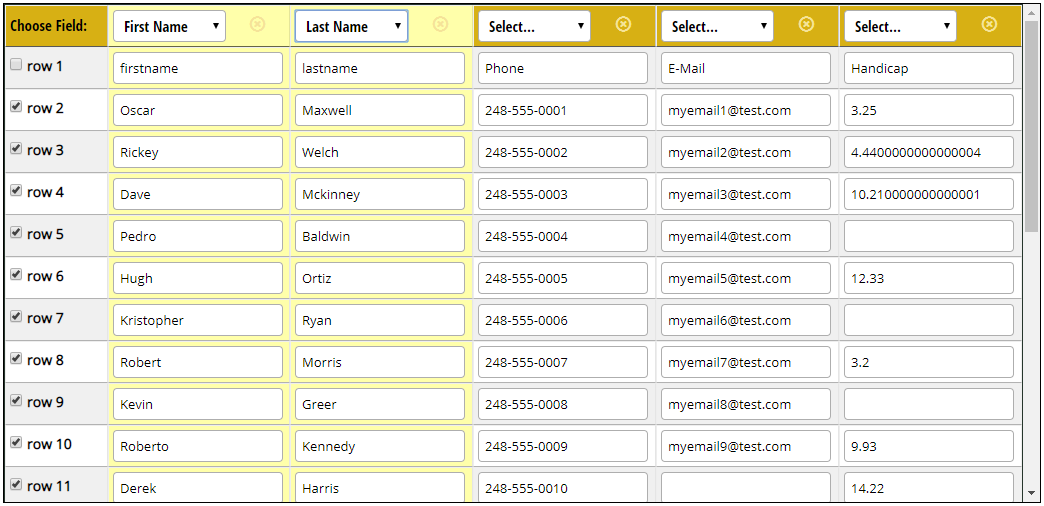Screen dimensions: 1044x506
Task: Click the phone field with 248-555-0006
Action: pos(563,321)
